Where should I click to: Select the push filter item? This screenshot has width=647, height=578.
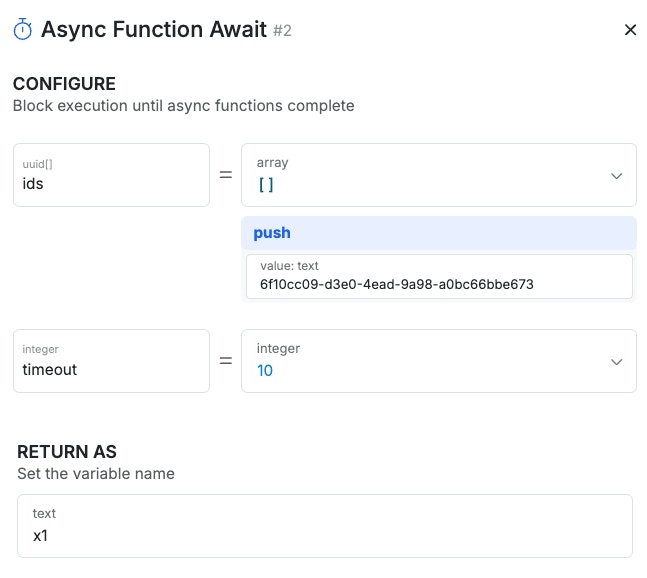[x=272, y=233]
